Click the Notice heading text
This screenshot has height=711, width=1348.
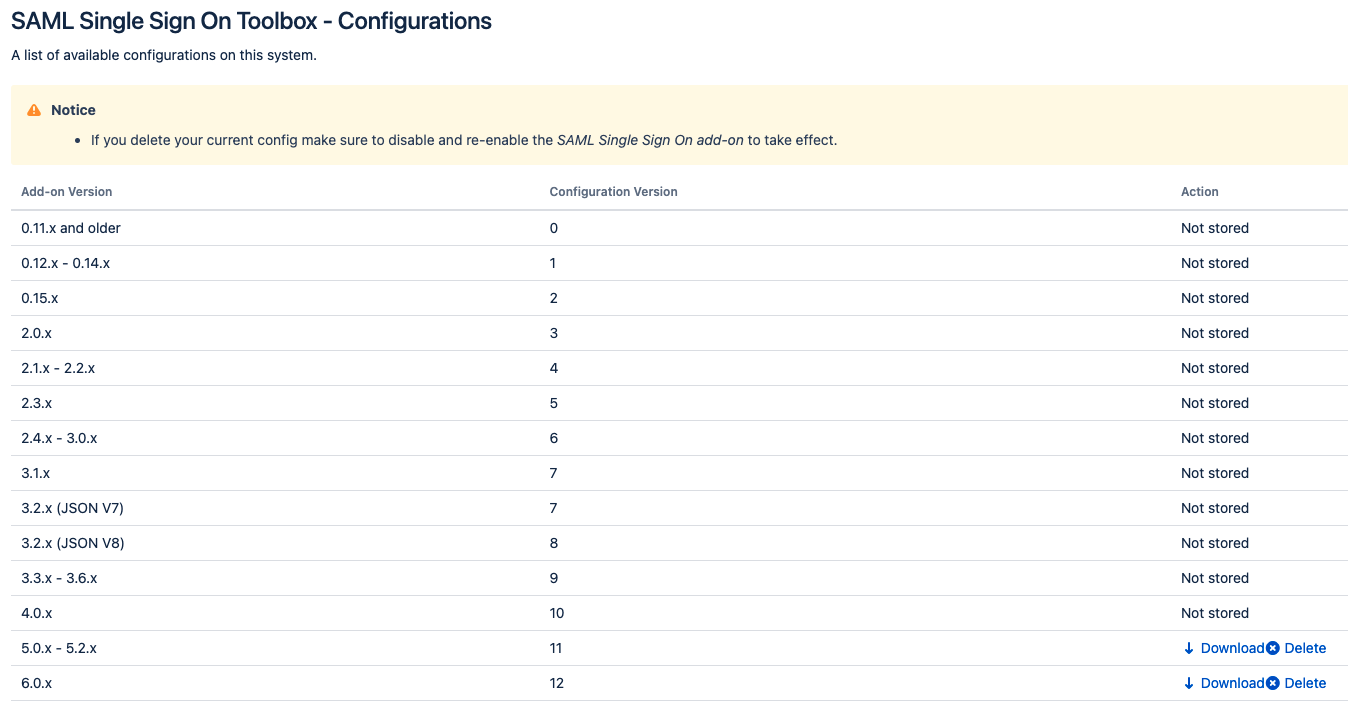click(74, 110)
